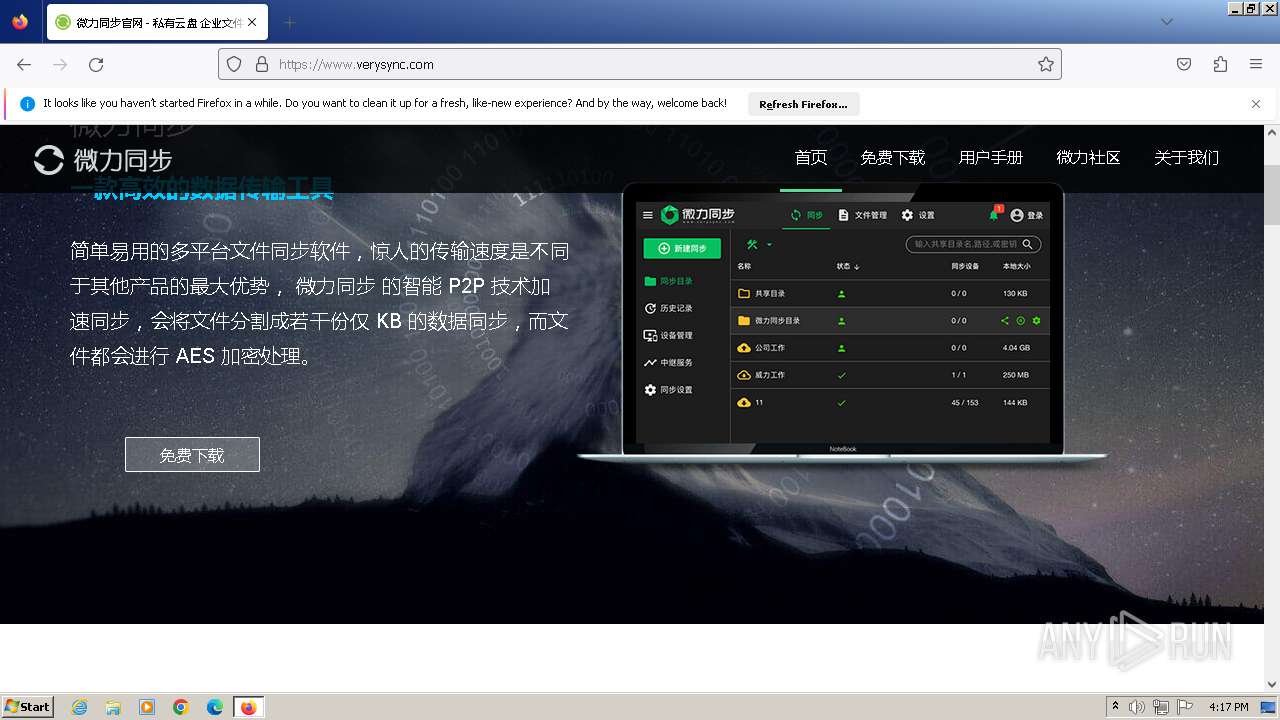Launch Google Chrome from the taskbar
Viewport: 1280px width, 720px height.
point(181,707)
